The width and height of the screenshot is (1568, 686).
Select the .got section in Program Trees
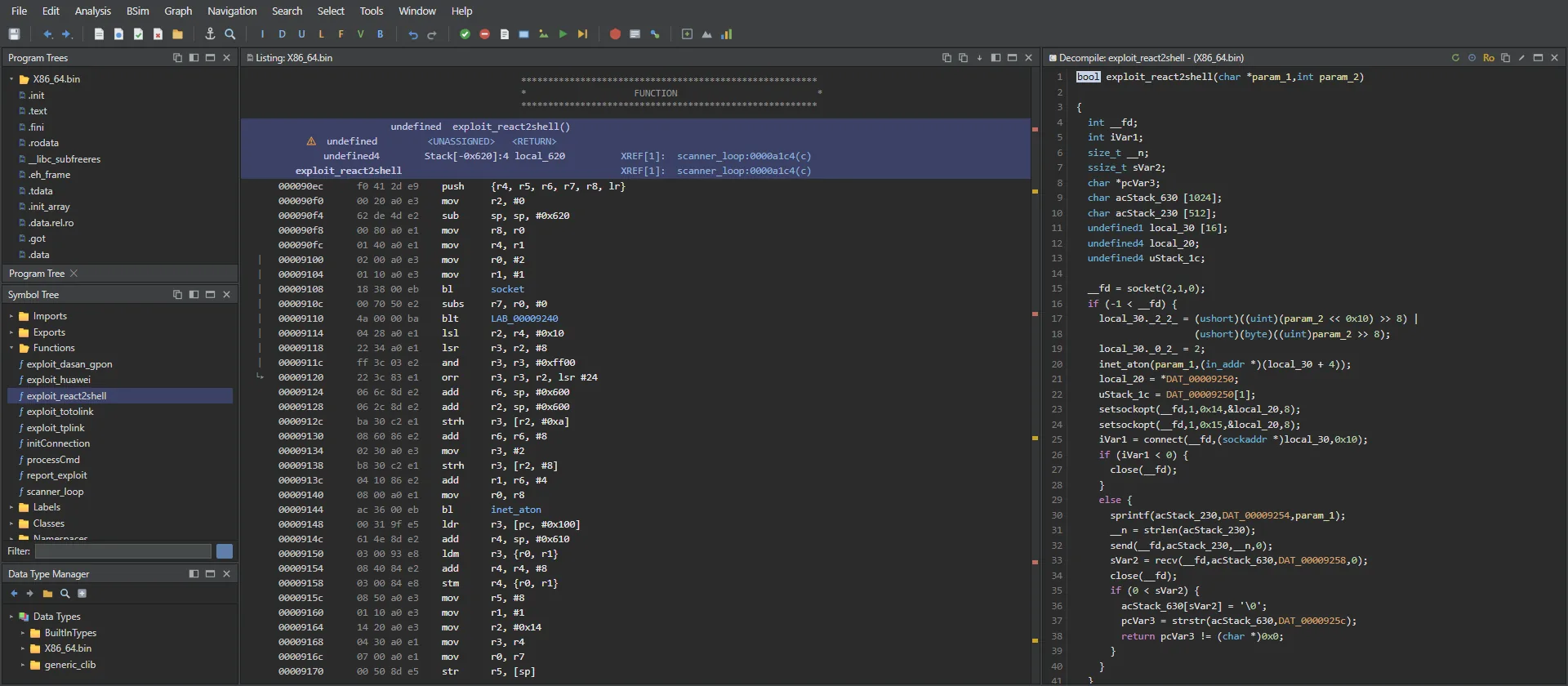click(37, 238)
